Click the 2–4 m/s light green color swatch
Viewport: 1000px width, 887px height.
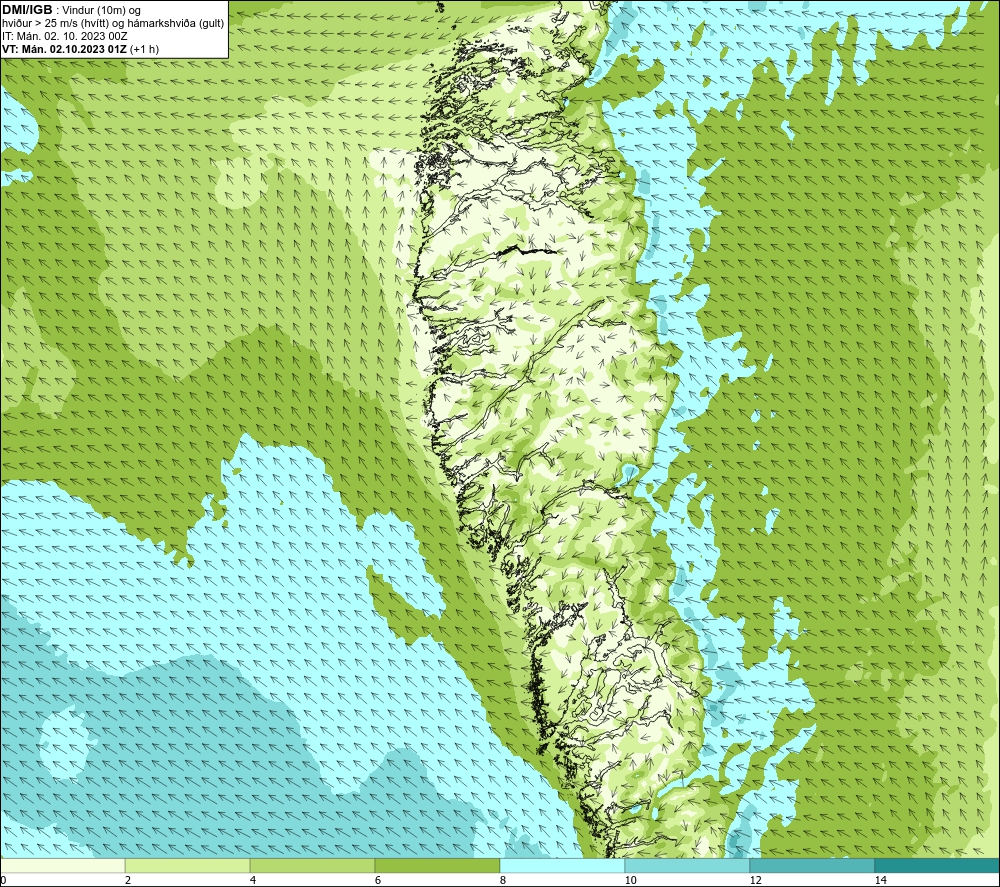pos(188,865)
